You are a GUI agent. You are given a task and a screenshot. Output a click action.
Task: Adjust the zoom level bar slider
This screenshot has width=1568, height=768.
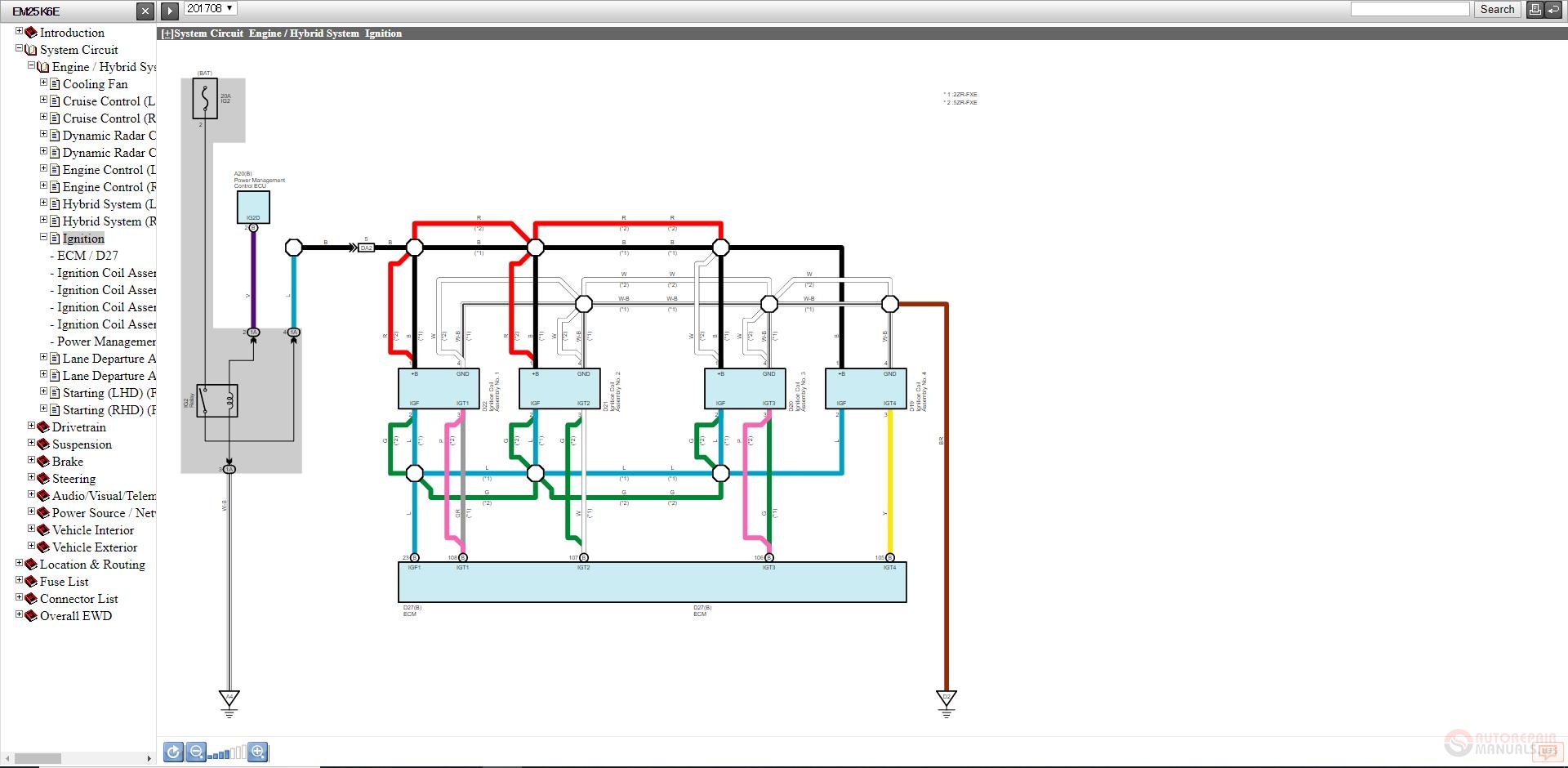click(226, 752)
